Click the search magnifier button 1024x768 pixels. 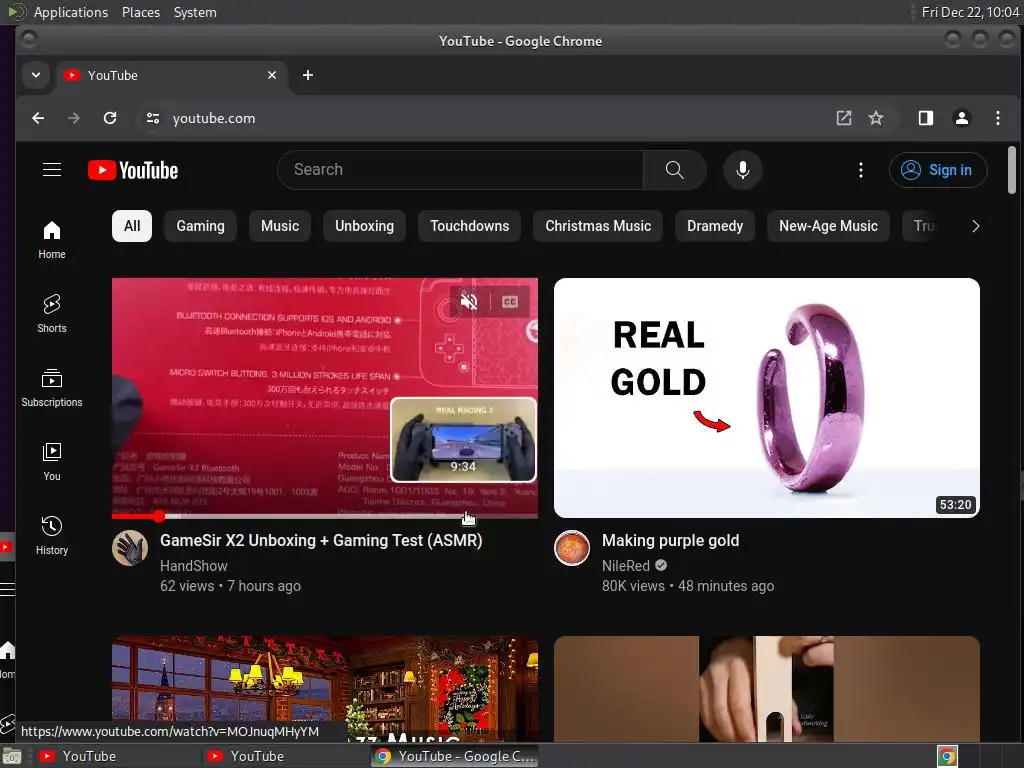coord(675,170)
